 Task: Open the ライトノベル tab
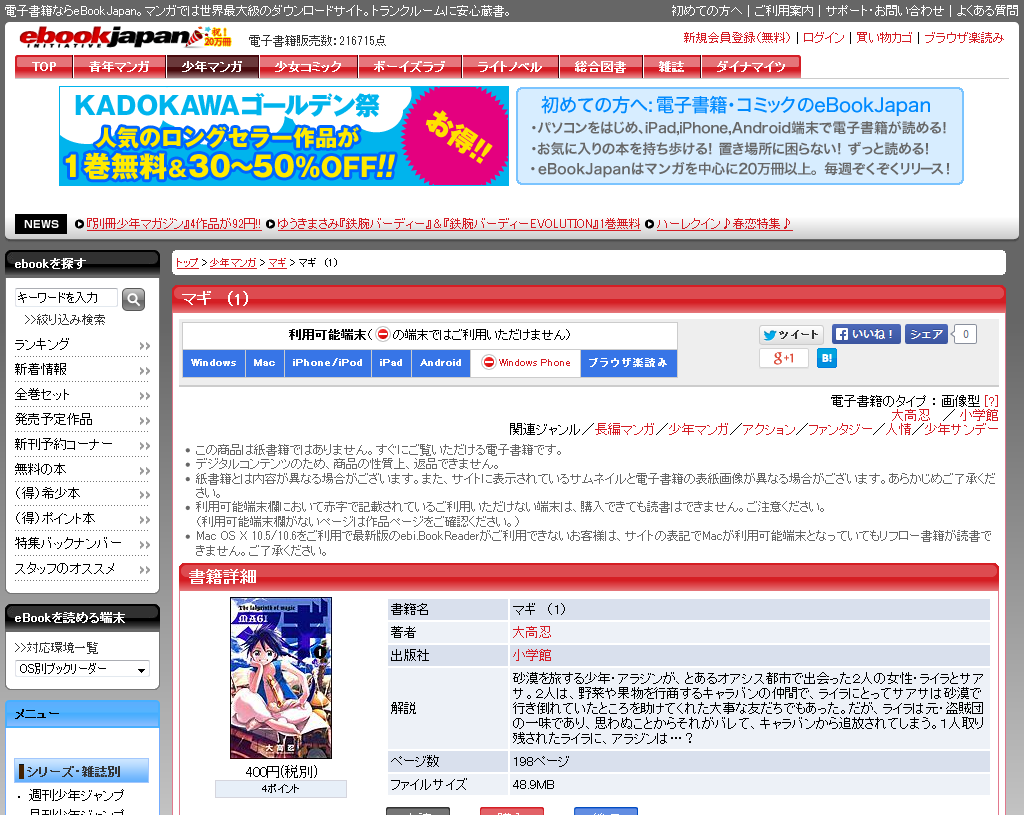pyautogui.click(x=510, y=67)
